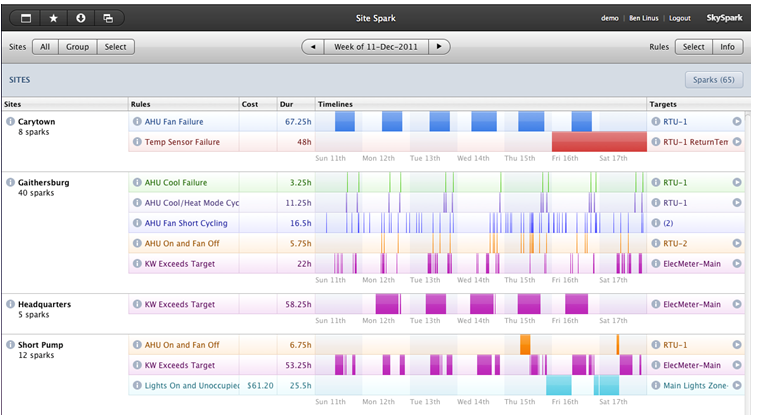Open the Week of 11-Dec-2011 date picker
758x416 pixels.
pos(376,47)
